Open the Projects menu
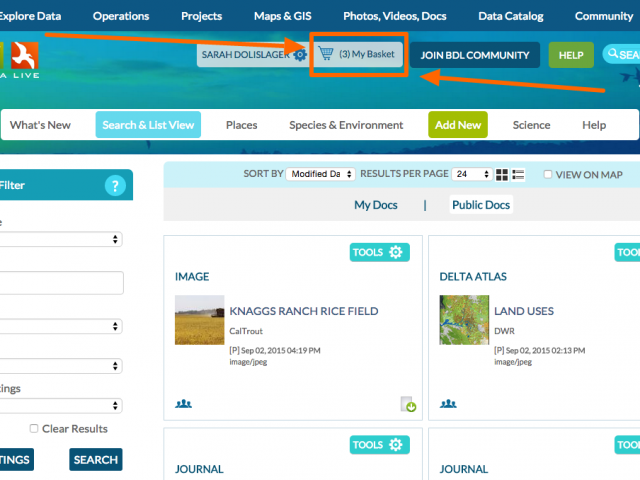 pyautogui.click(x=202, y=16)
